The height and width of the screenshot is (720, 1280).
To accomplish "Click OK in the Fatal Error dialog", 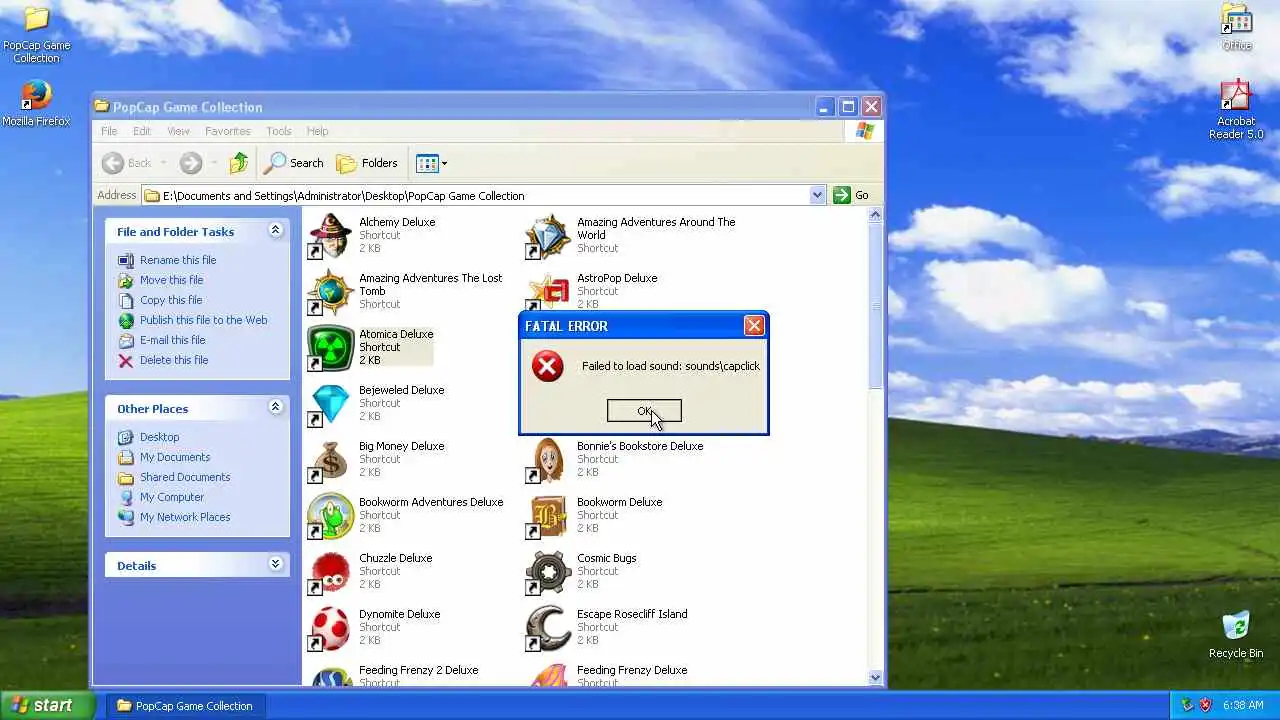I will coord(644,411).
